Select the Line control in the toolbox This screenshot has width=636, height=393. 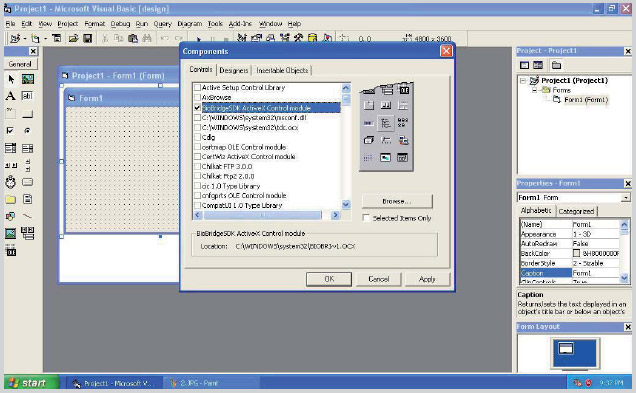28,216
